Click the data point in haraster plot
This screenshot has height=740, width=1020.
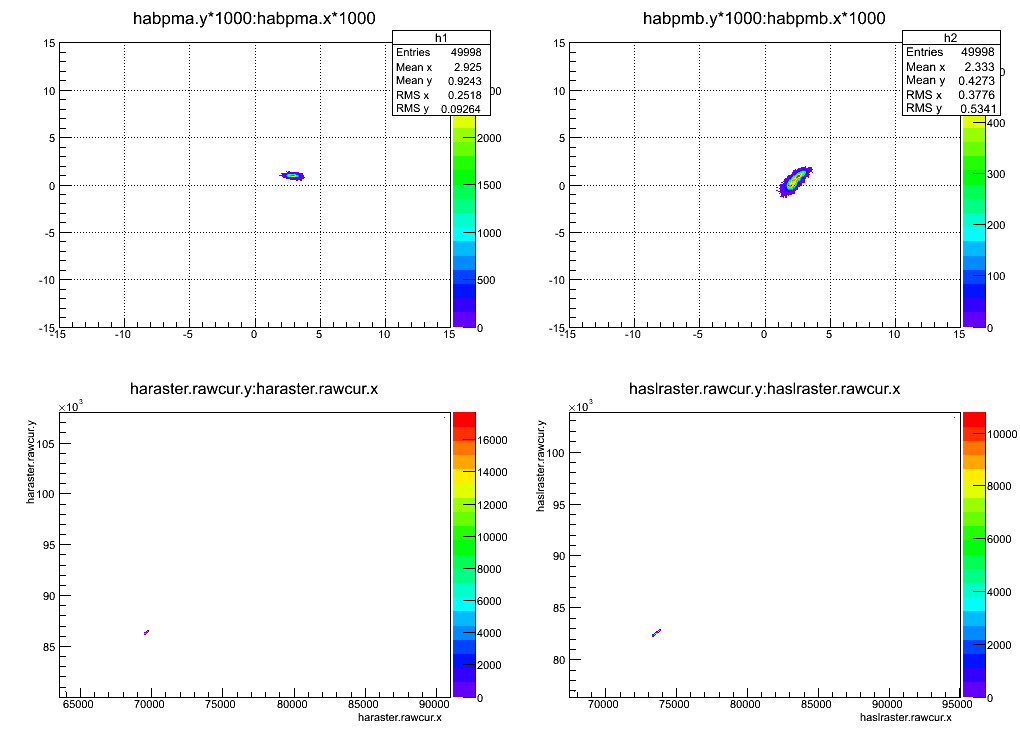pyautogui.click(x=146, y=632)
